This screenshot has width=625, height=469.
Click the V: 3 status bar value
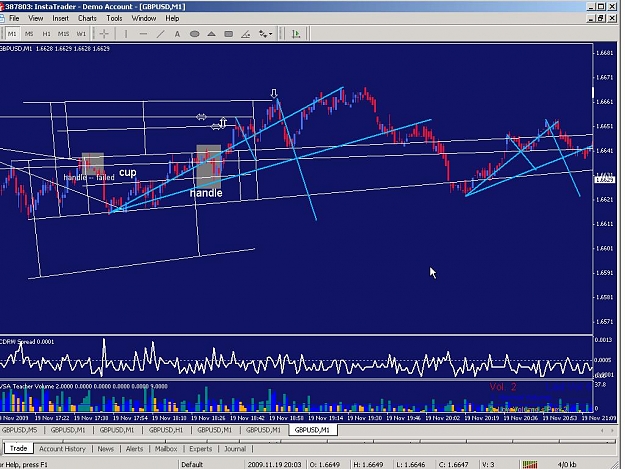click(488, 465)
